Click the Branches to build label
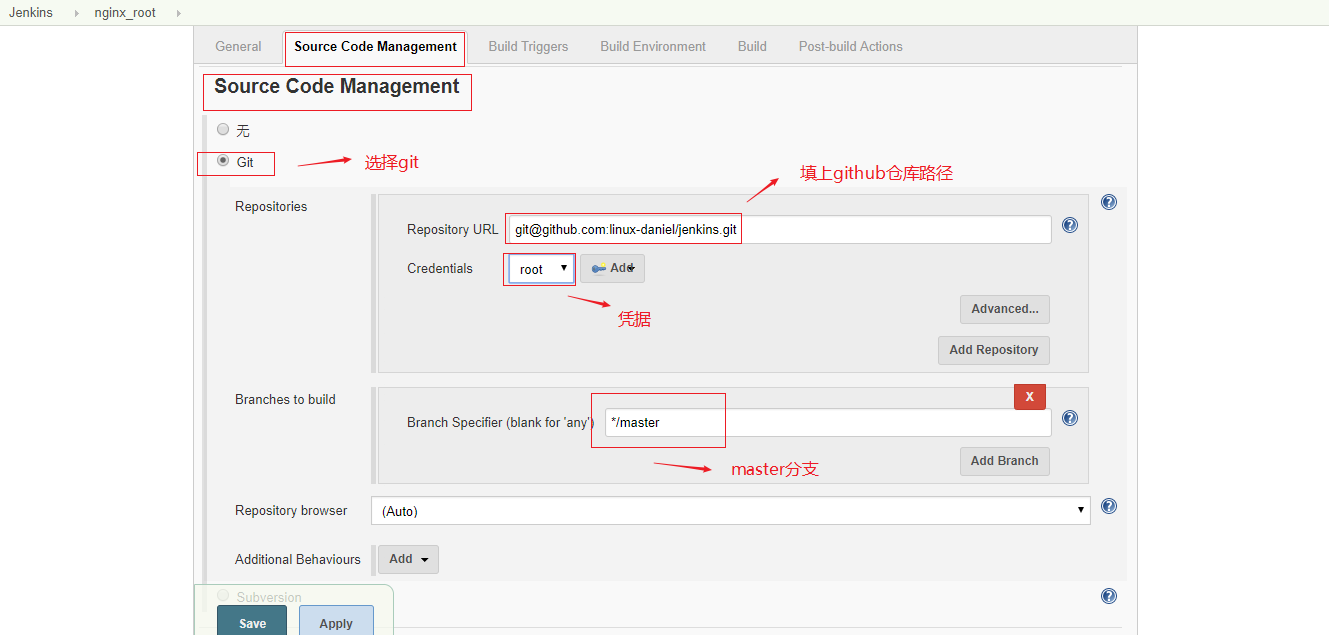 point(285,399)
